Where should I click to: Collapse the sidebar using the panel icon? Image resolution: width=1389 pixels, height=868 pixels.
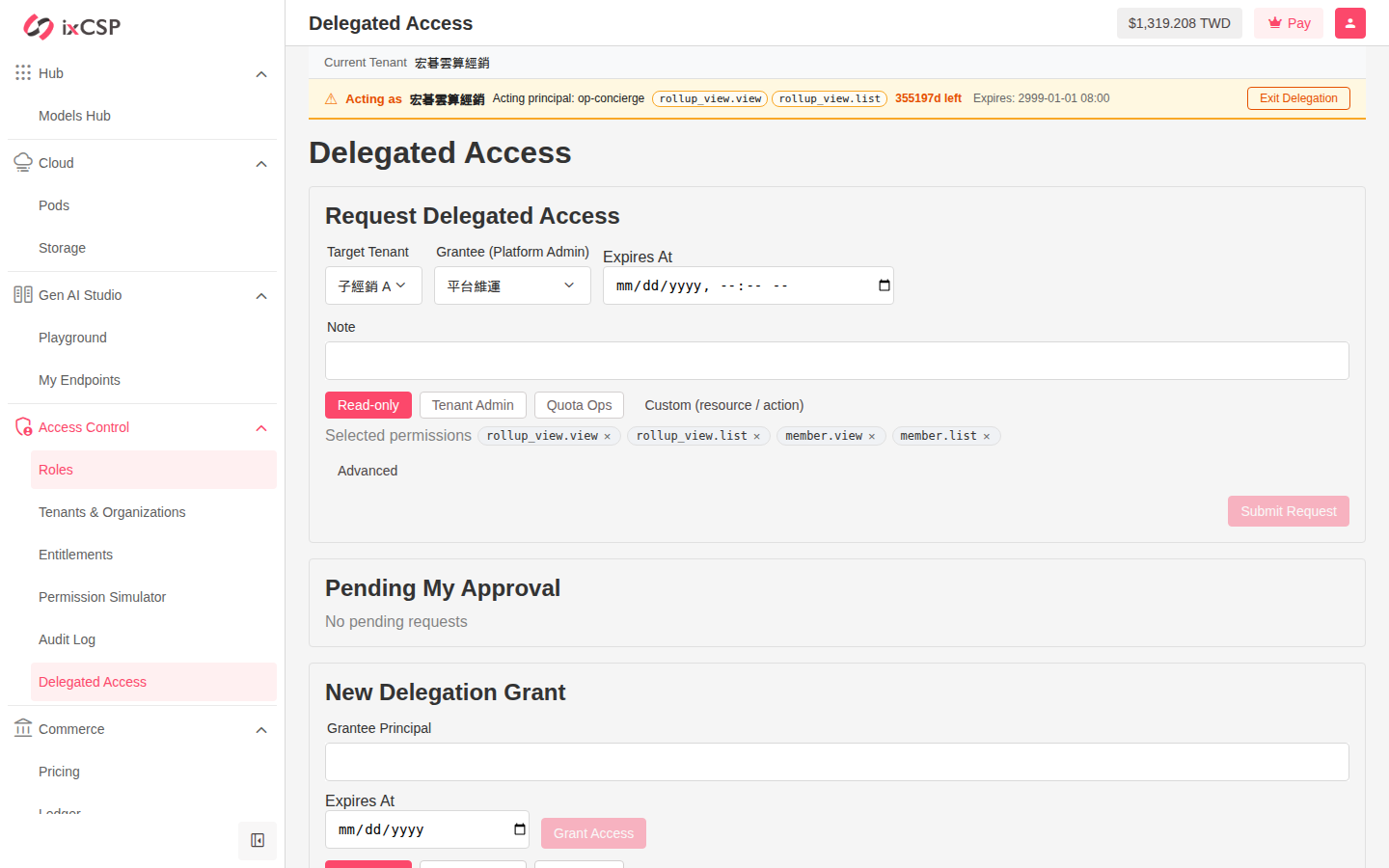point(258,841)
